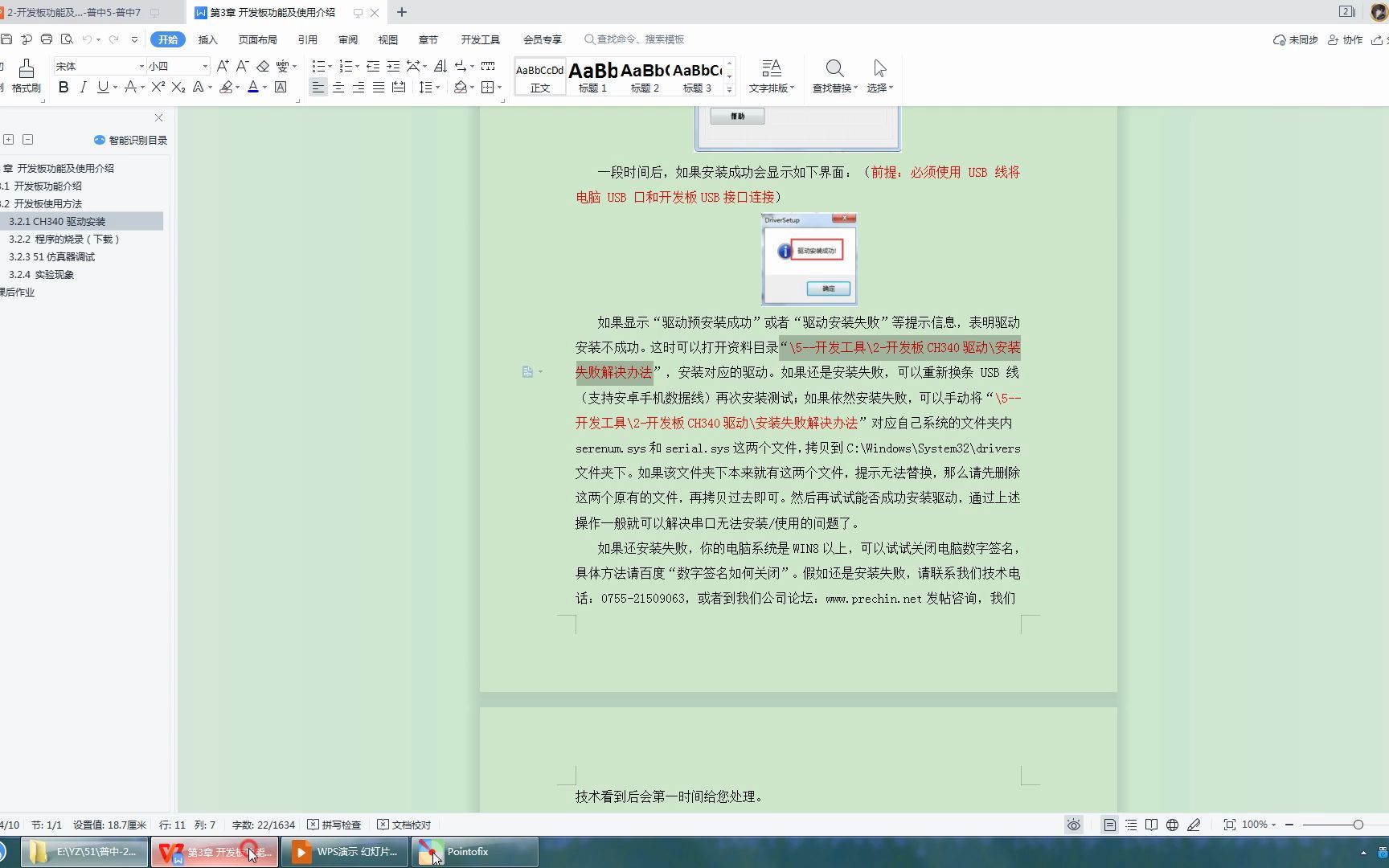Screen dimensions: 1389x868
Task: Enable eye protection mode in status bar
Action: 1074,825
